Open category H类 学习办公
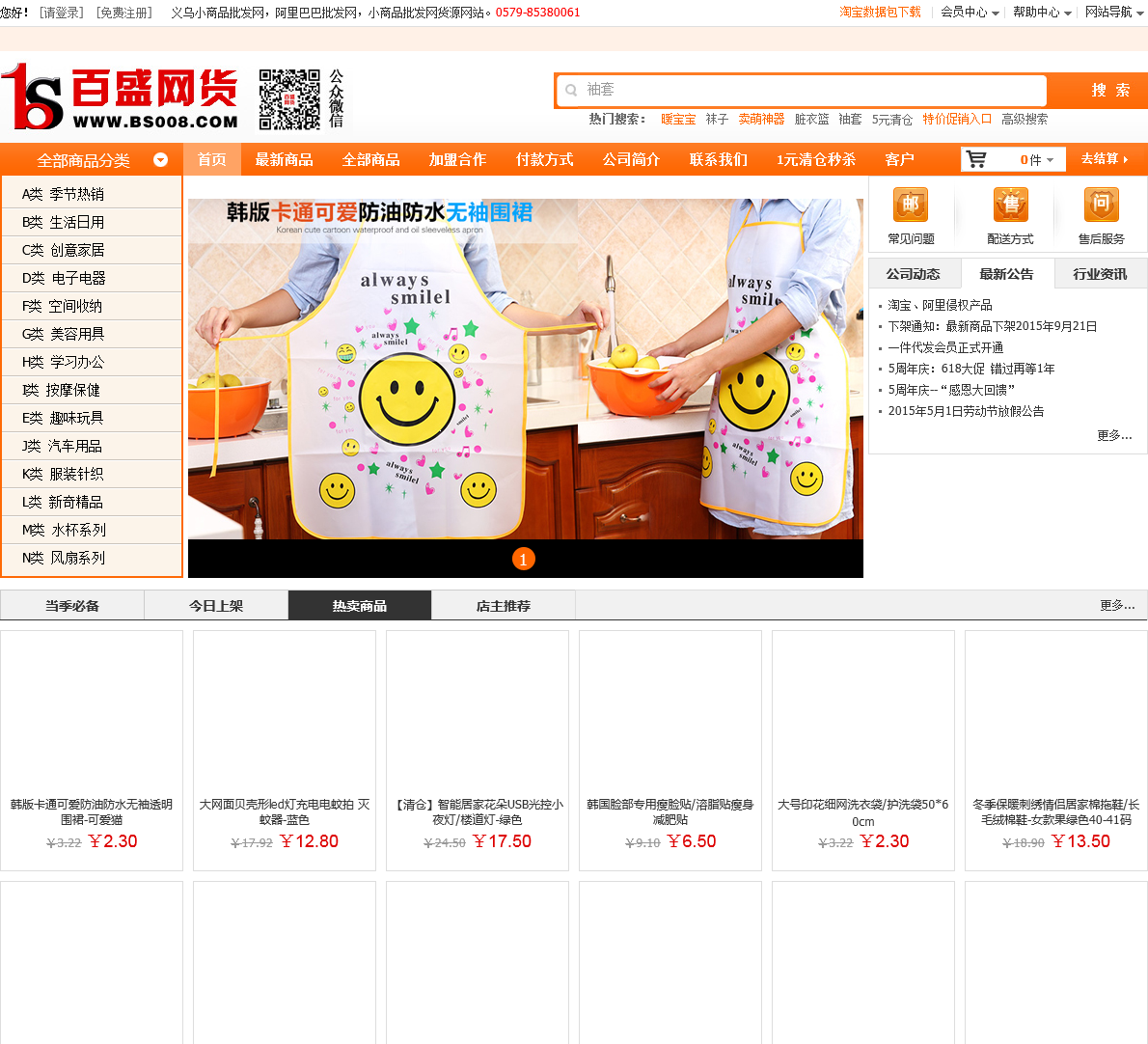Screen dimensions: 1148x1044 tap(92, 362)
